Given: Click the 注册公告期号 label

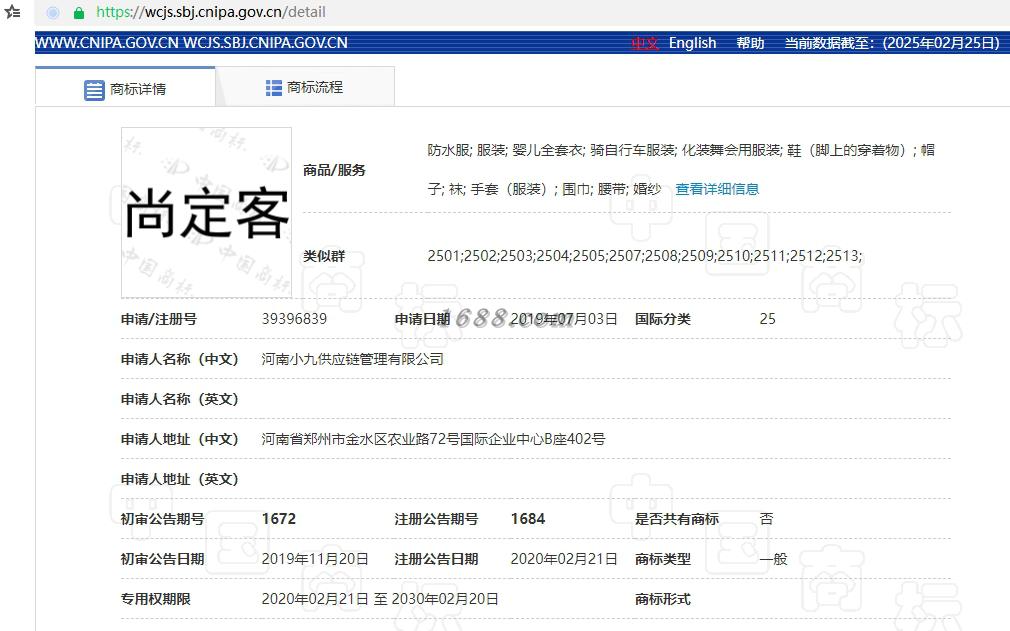Looking at the screenshot, I should tap(436, 519).
